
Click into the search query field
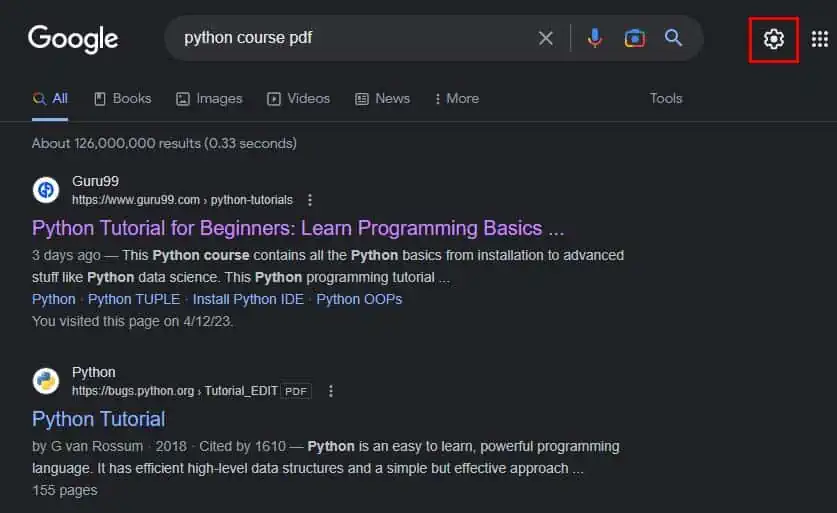pos(352,38)
